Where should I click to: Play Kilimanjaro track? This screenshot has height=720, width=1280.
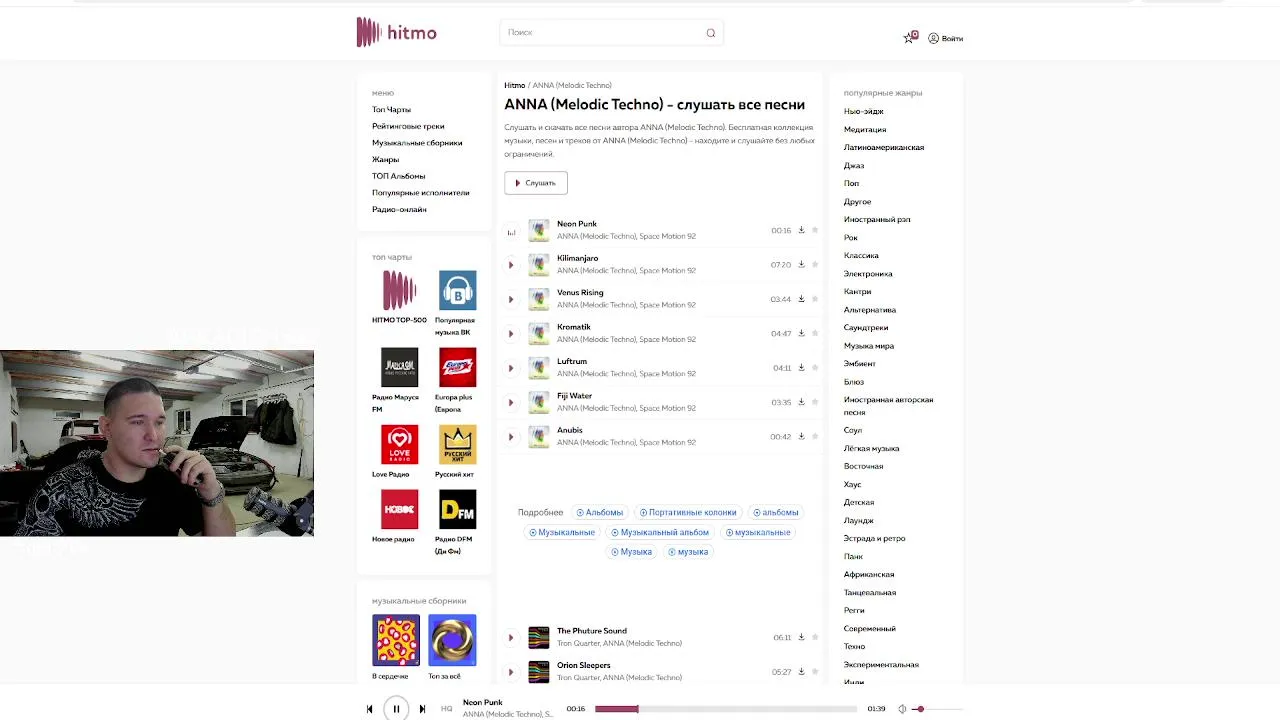tap(511, 265)
